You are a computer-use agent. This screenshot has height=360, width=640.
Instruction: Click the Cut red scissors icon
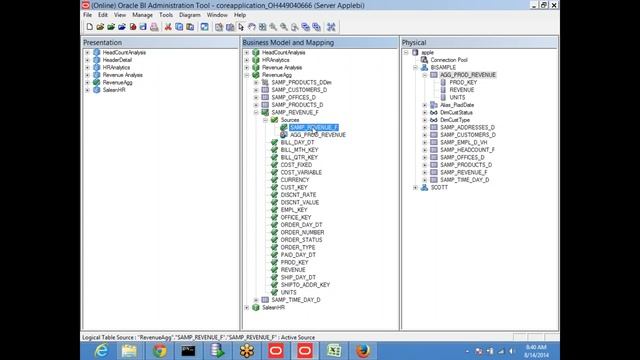(168, 27)
